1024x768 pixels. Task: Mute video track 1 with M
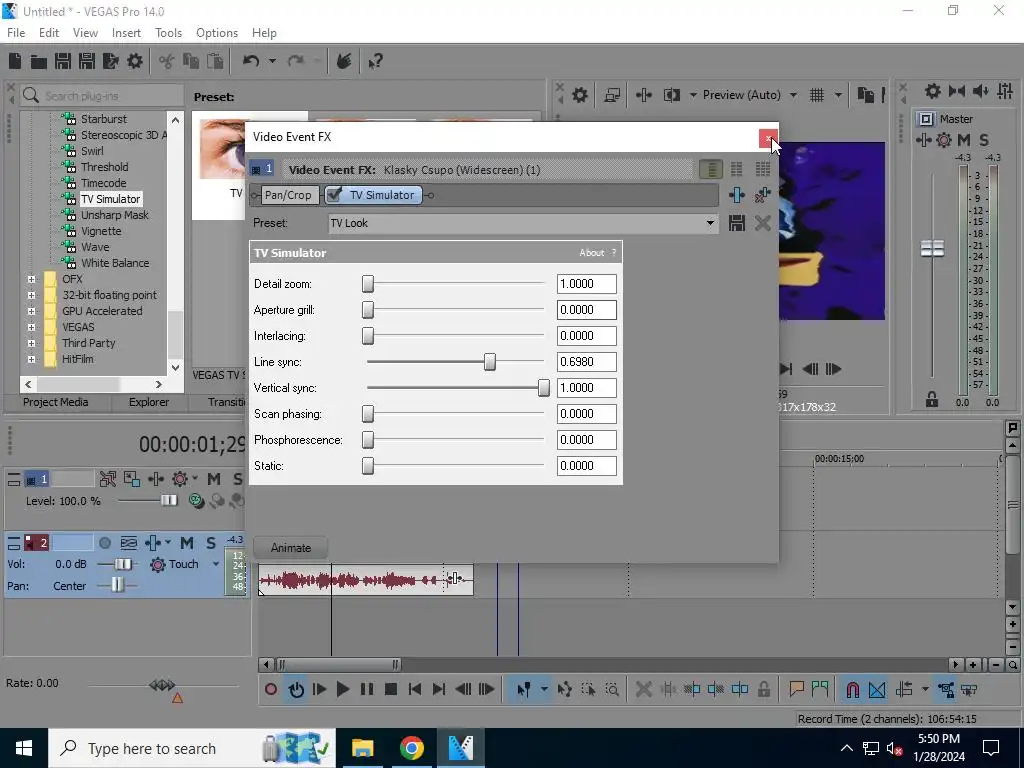[214, 479]
